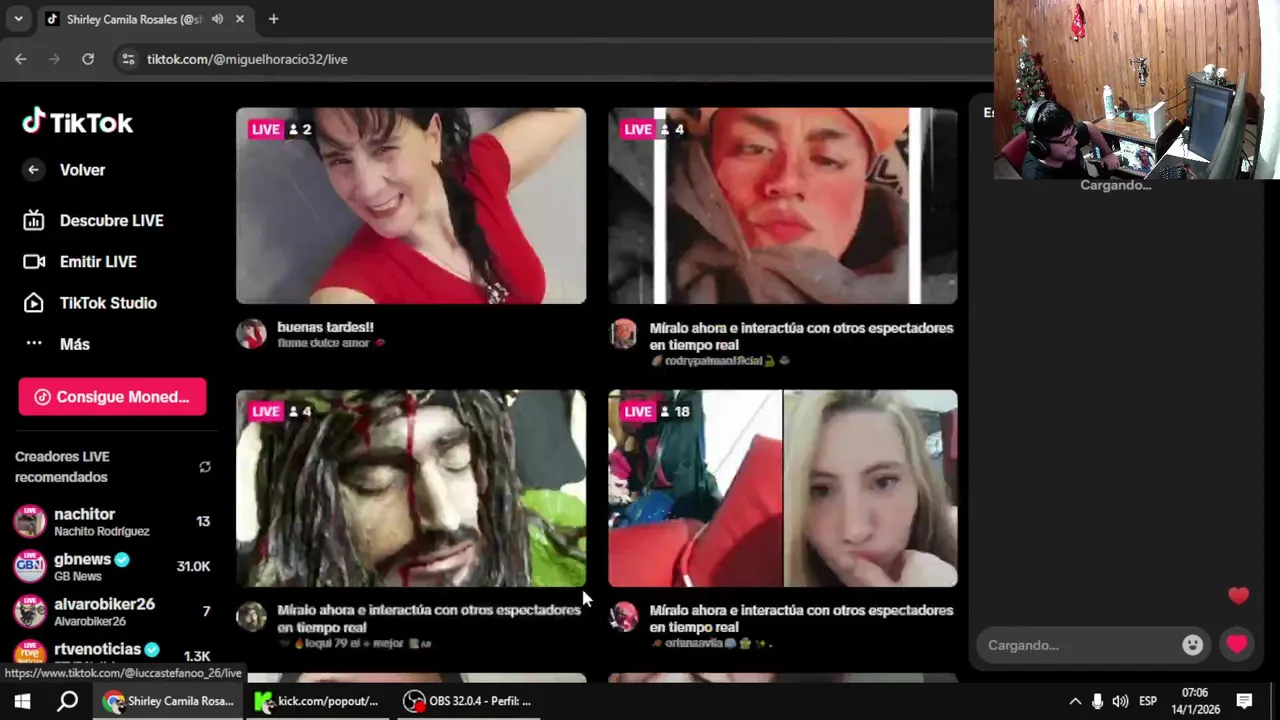Open rtvenoticias LIVE avatar
Viewport: 1280px width, 720px height.
click(29, 653)
